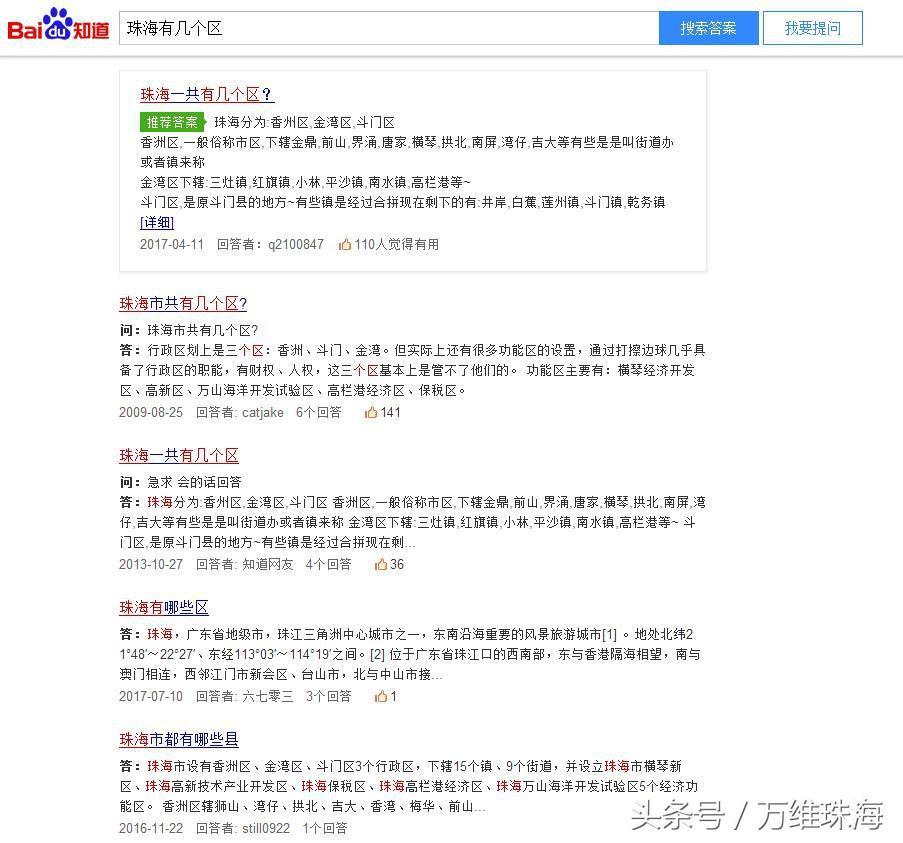Click the thumbs-up icon next to 36
The image size is (903, 843).
(x=381, y=564)
